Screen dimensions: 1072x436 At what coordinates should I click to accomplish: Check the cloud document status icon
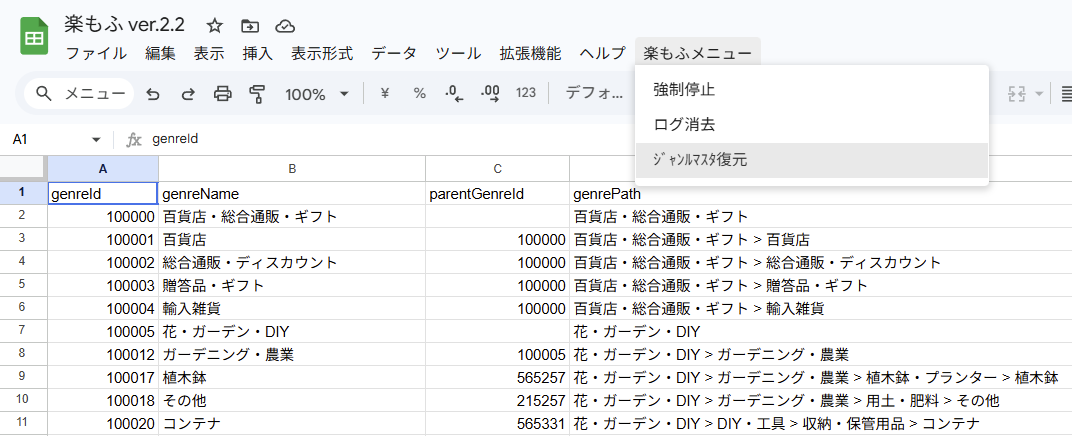click(285, 26)
